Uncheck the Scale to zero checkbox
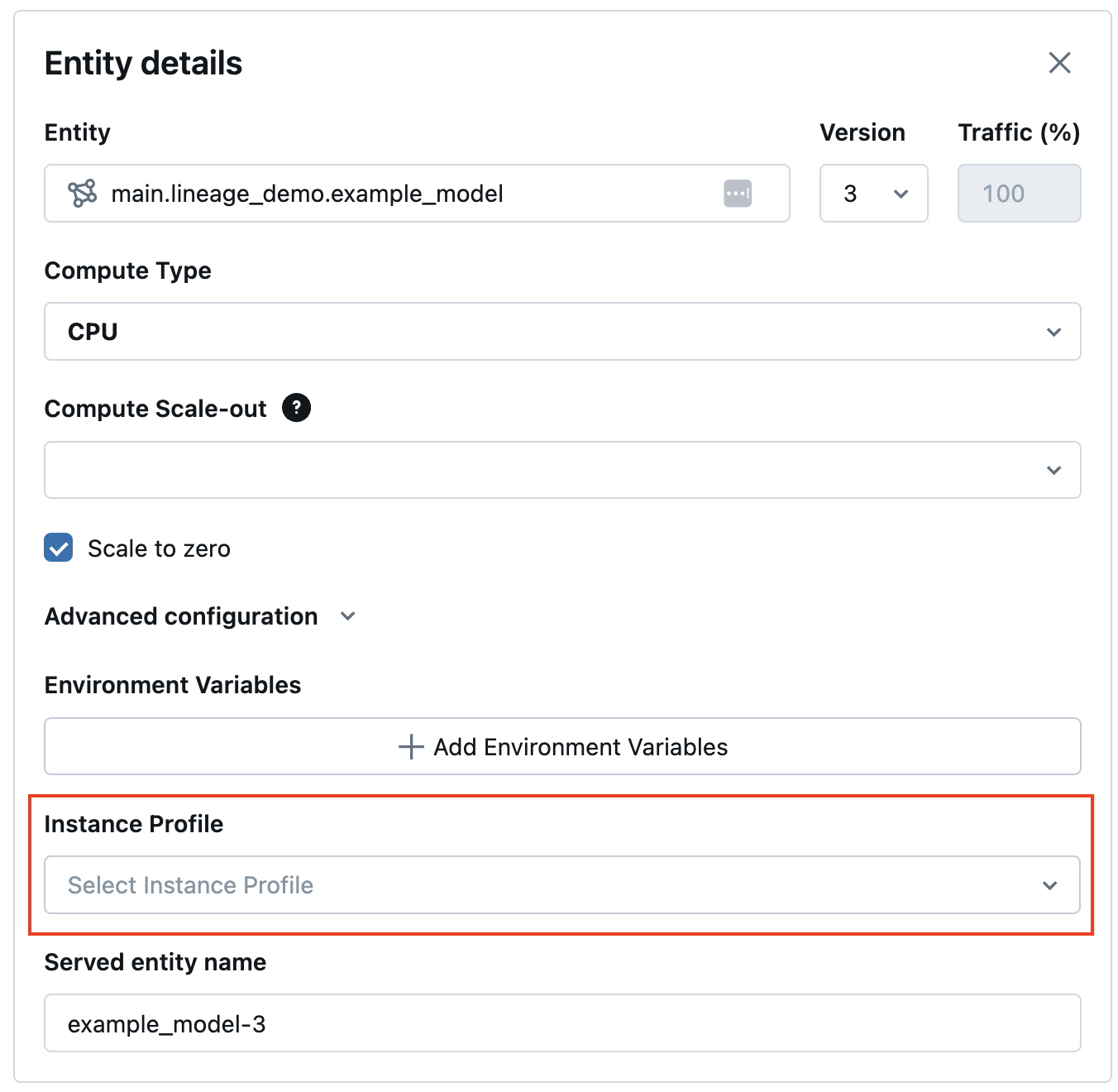 point(59,548)
